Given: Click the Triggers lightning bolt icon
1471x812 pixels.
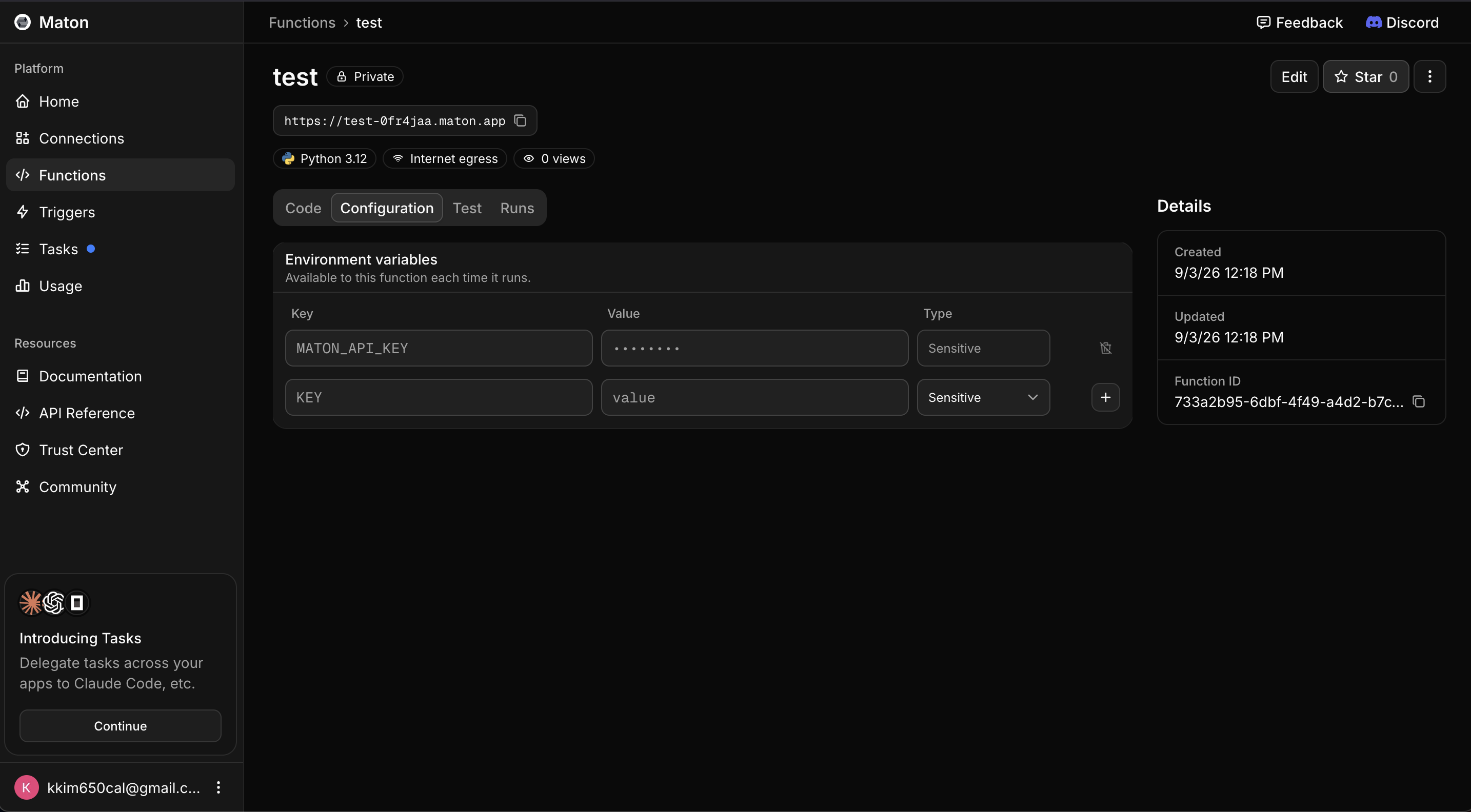Looking at the screenshot, I should 22,212.
